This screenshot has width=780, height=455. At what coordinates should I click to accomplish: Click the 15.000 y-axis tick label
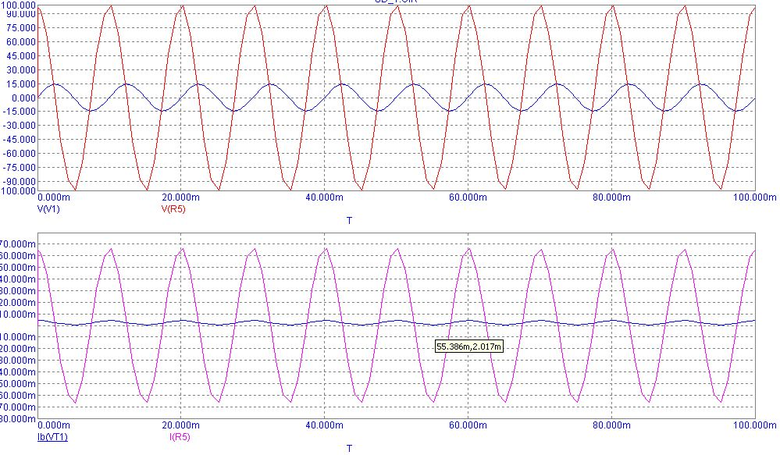21,84
